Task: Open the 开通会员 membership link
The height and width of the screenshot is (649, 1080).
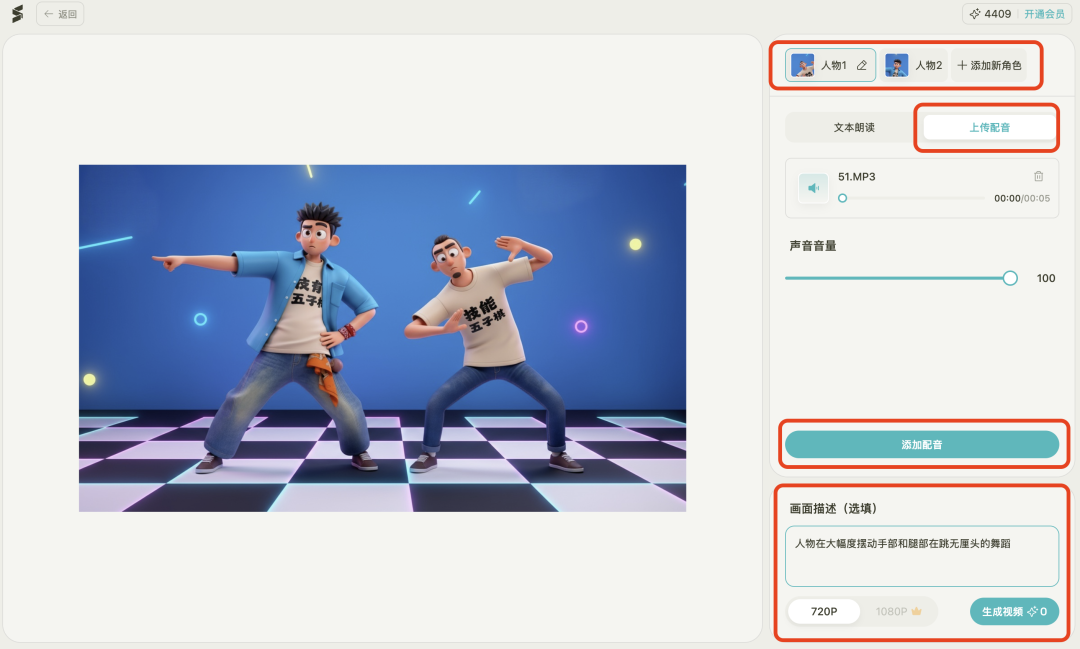Action: [1043, 14]
